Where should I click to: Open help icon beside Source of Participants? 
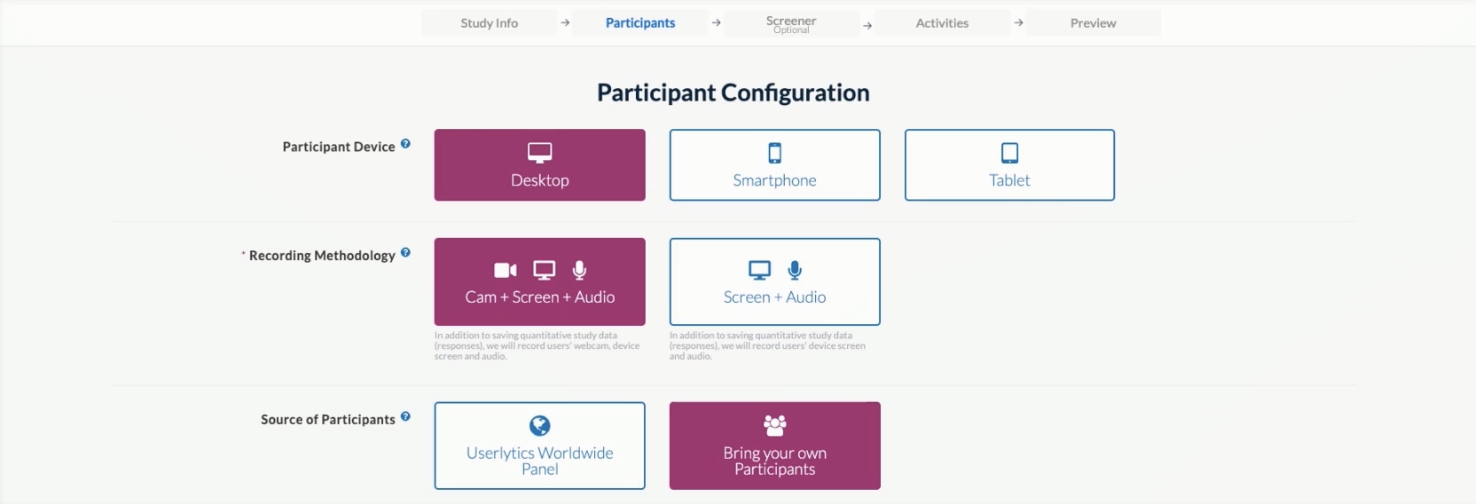click(x=405, y=417)
